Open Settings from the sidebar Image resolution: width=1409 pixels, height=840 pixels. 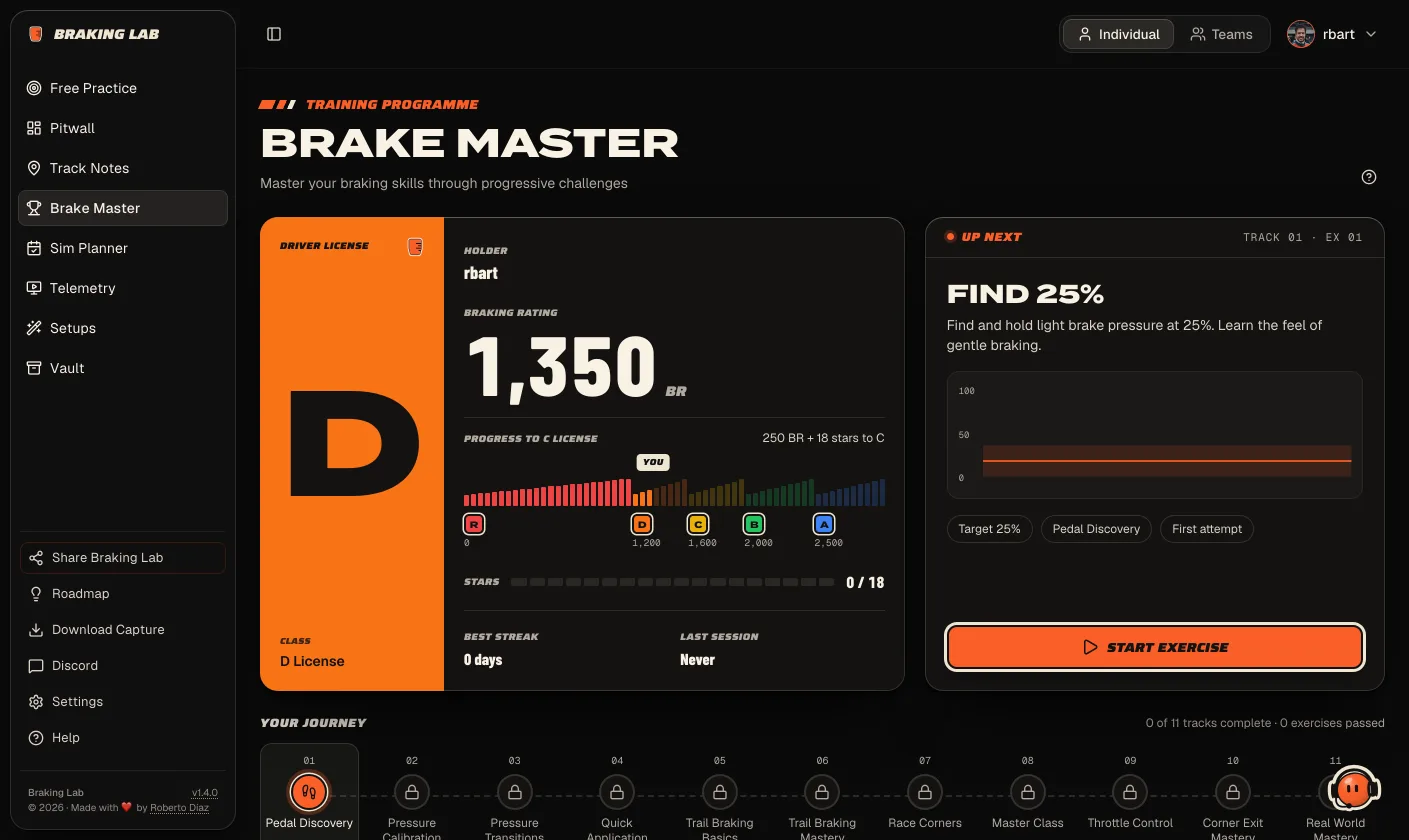[x=123, y=702]
